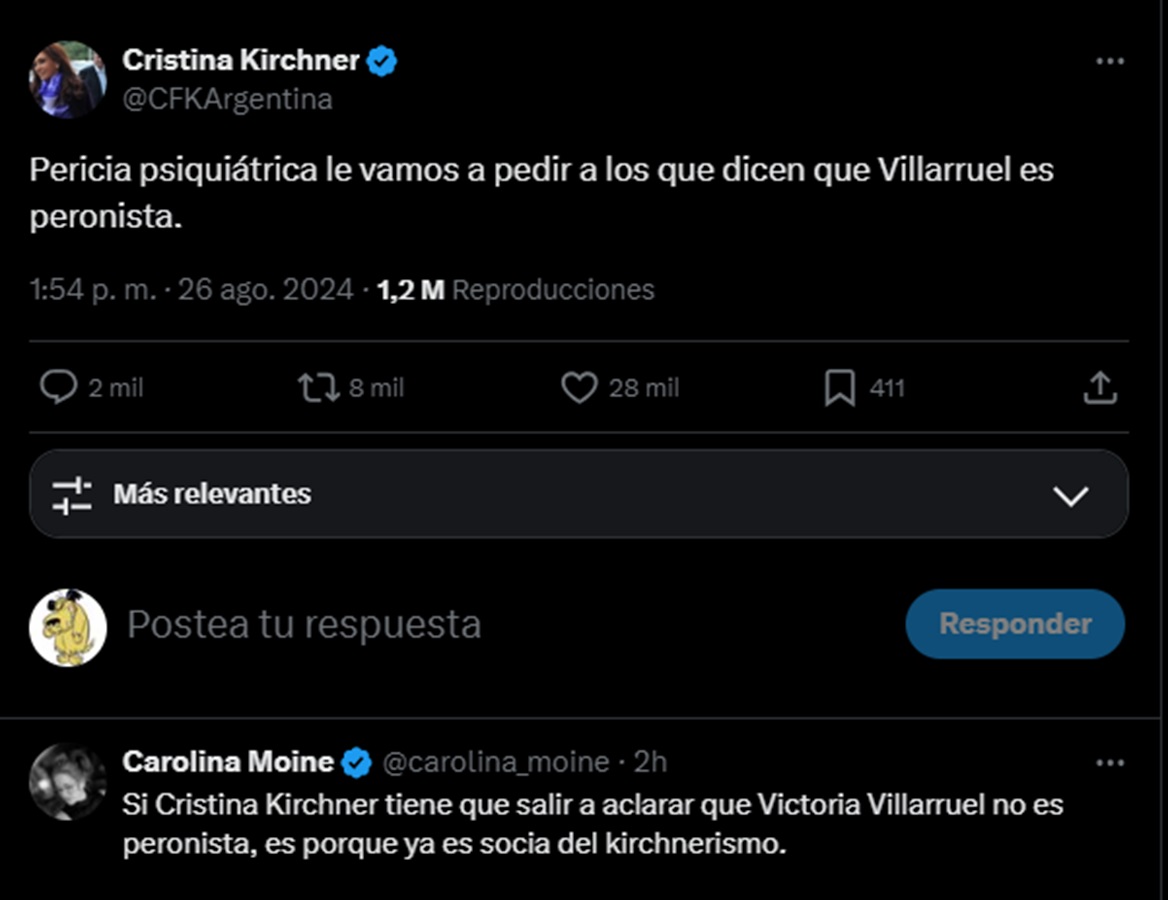The width and height of the screenshot is (1168, 900).
Task: Open Cristina Kirchner's profile name link
Action: click(x=241, y=60)
